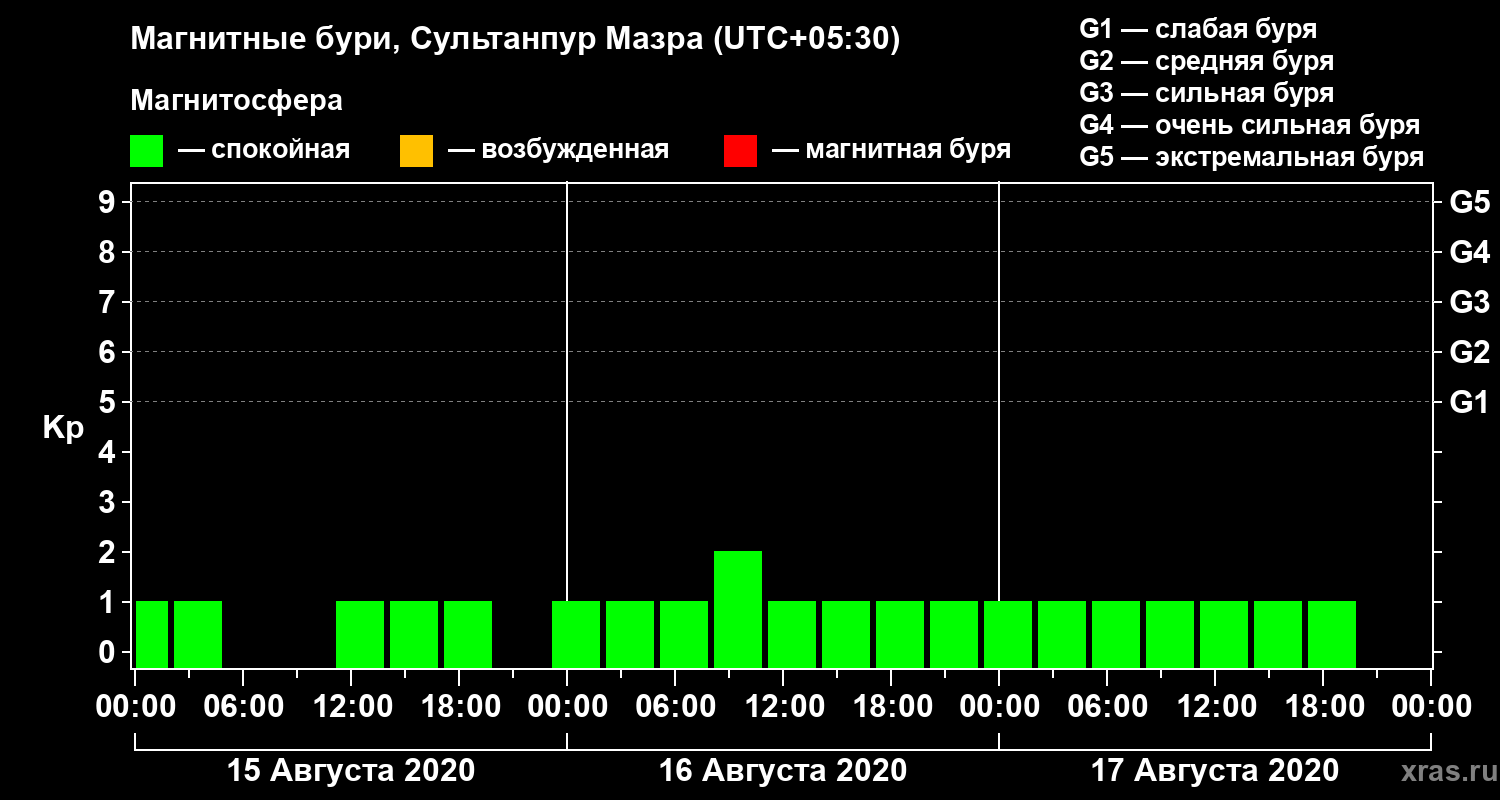
Task: Click 'G4 — очень сильная буря' legend line
Action: pyautogui.click(x=1250, y=125)
